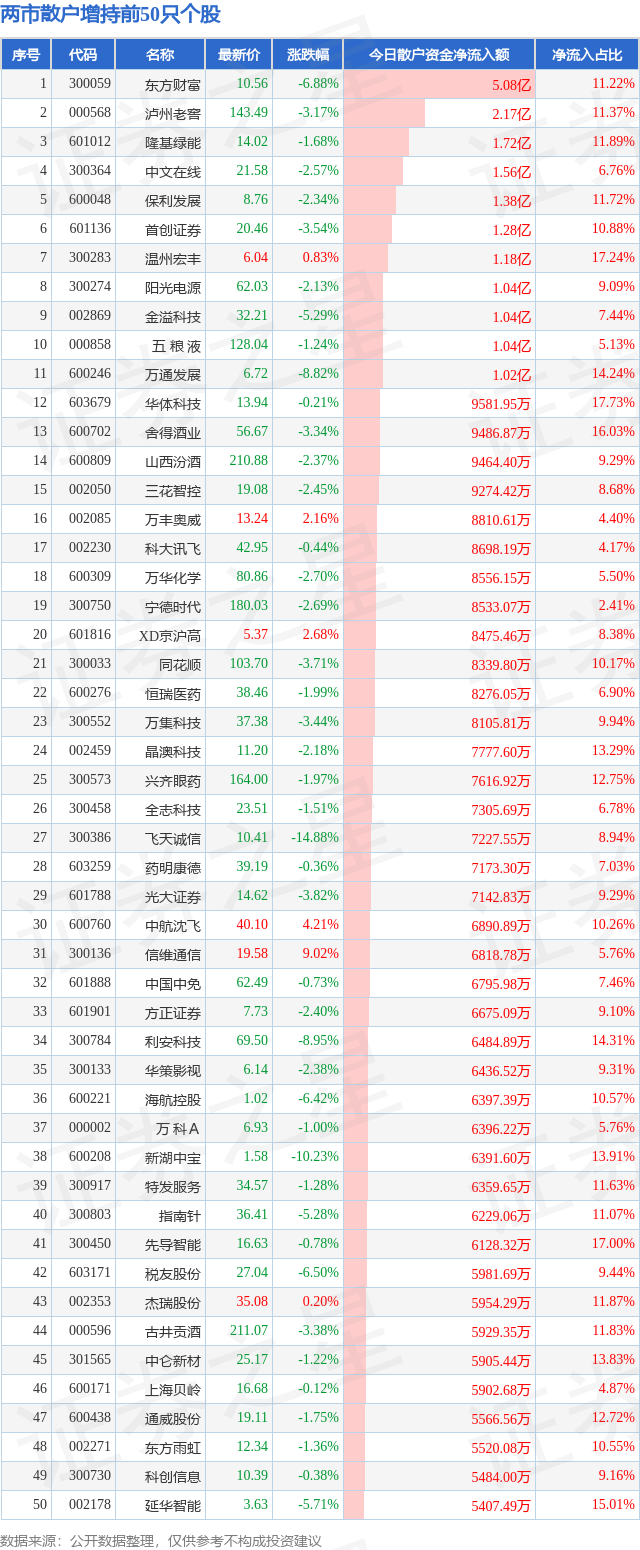Select stock name 科创信息

click(x=173, y=1476)
